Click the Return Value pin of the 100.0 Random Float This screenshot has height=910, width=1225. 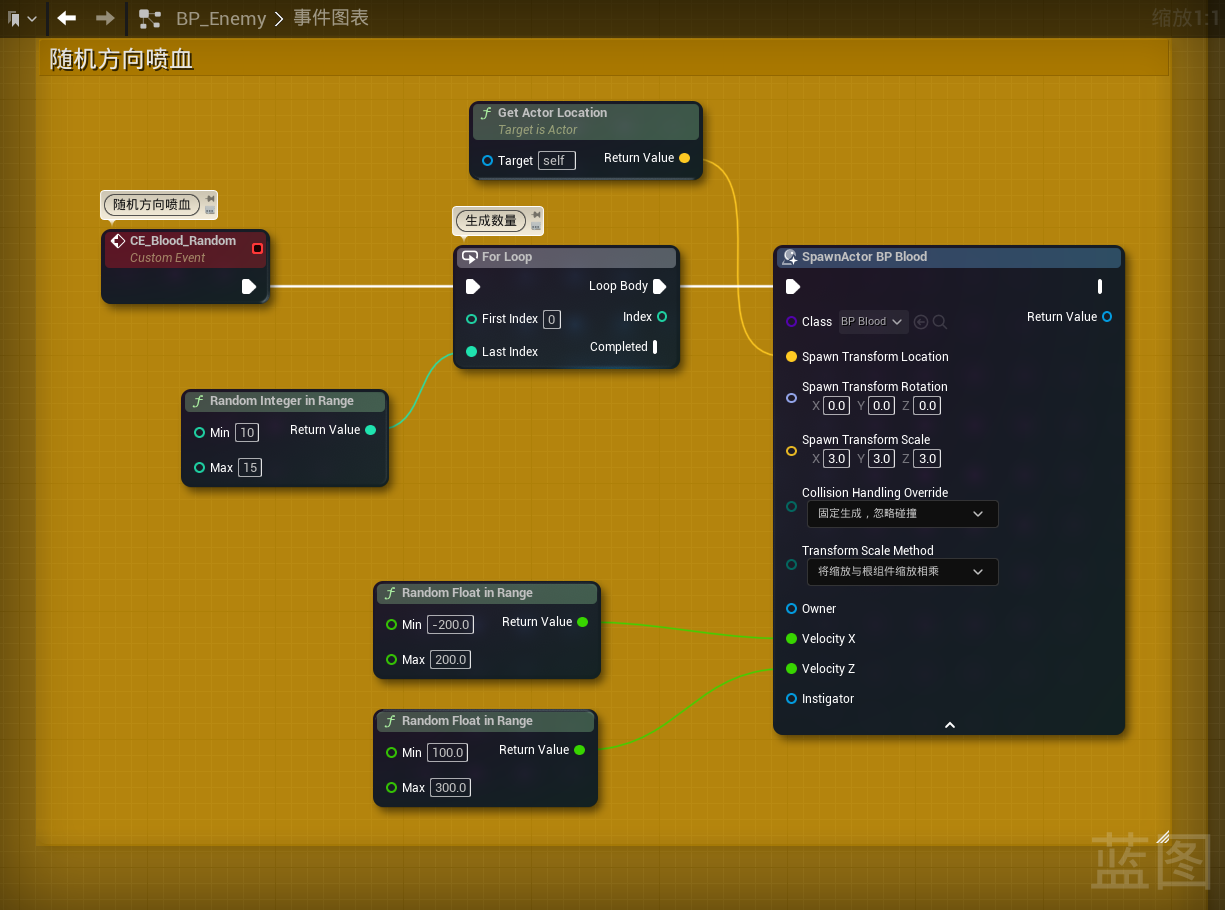click(580, 750)
